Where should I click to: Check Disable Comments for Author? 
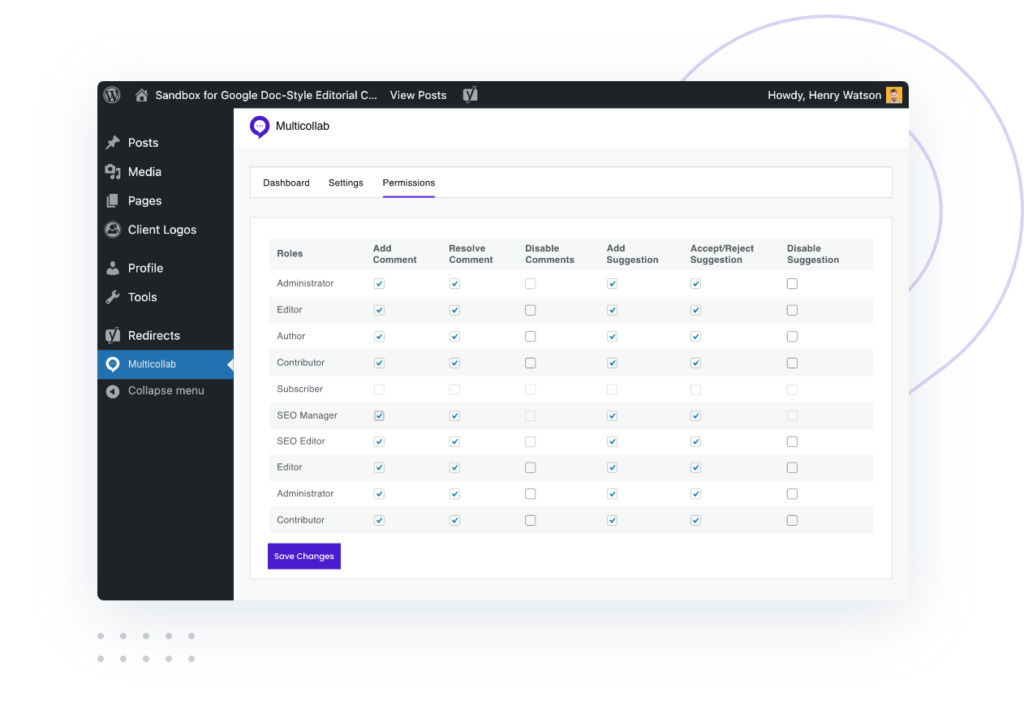(530, 336)
